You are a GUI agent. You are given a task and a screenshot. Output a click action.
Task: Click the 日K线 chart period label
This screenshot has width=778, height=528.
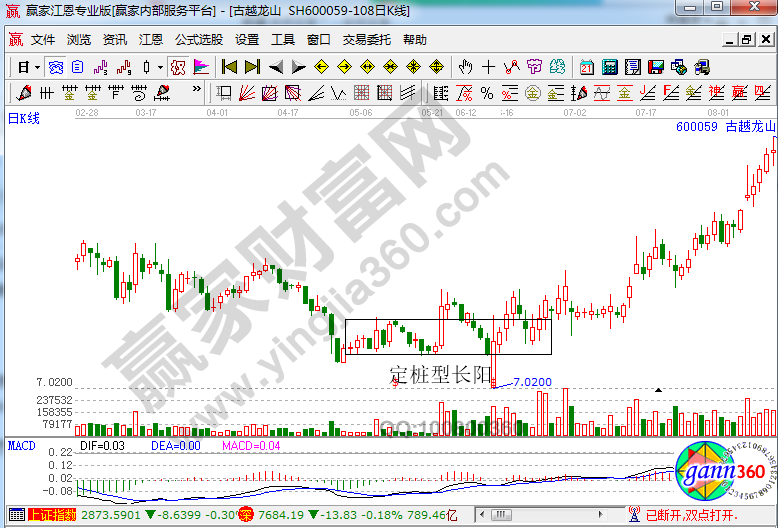coord(24,119)
